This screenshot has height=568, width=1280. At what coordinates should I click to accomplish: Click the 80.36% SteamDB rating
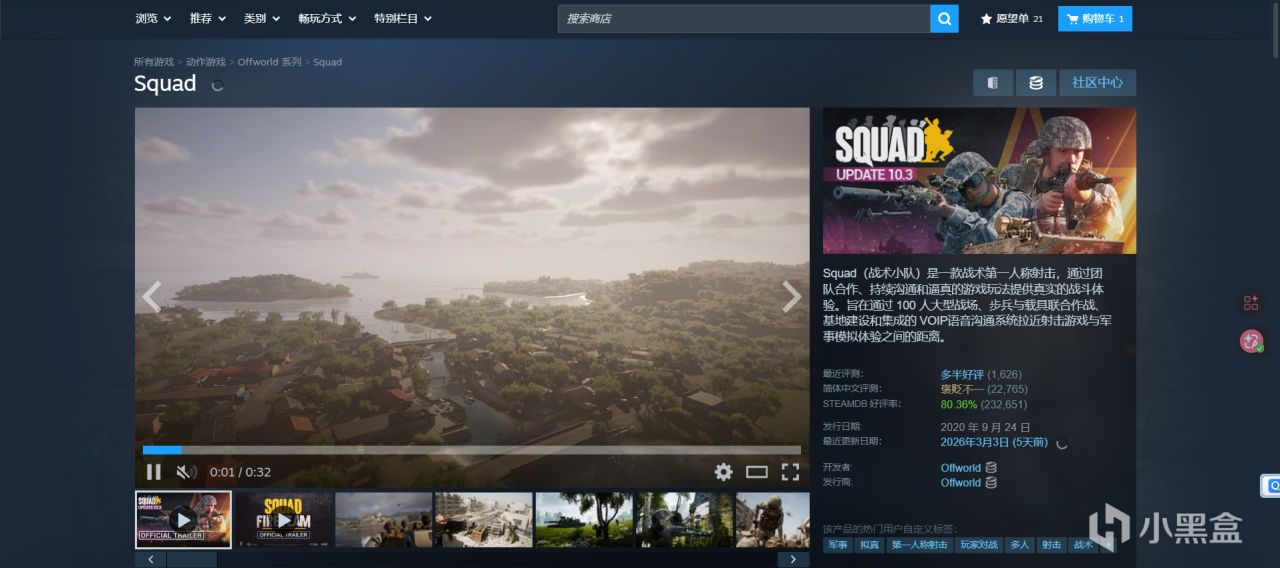[x=959, y=405]
